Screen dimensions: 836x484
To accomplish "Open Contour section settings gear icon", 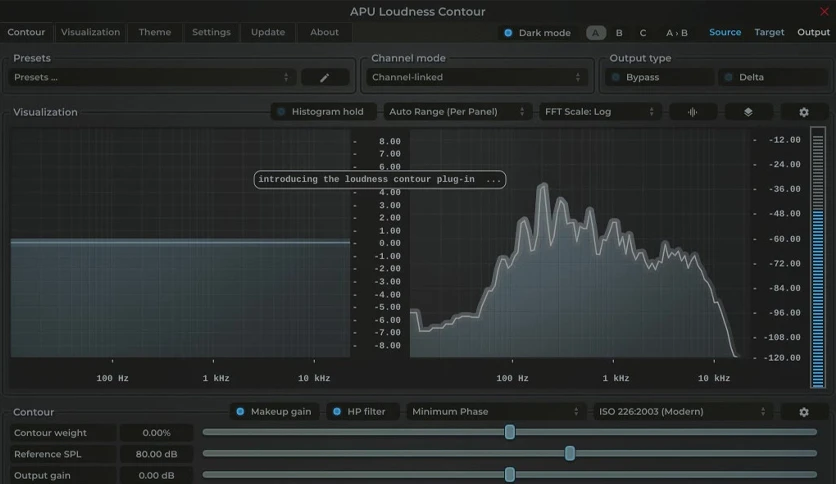I will [803, 412].
